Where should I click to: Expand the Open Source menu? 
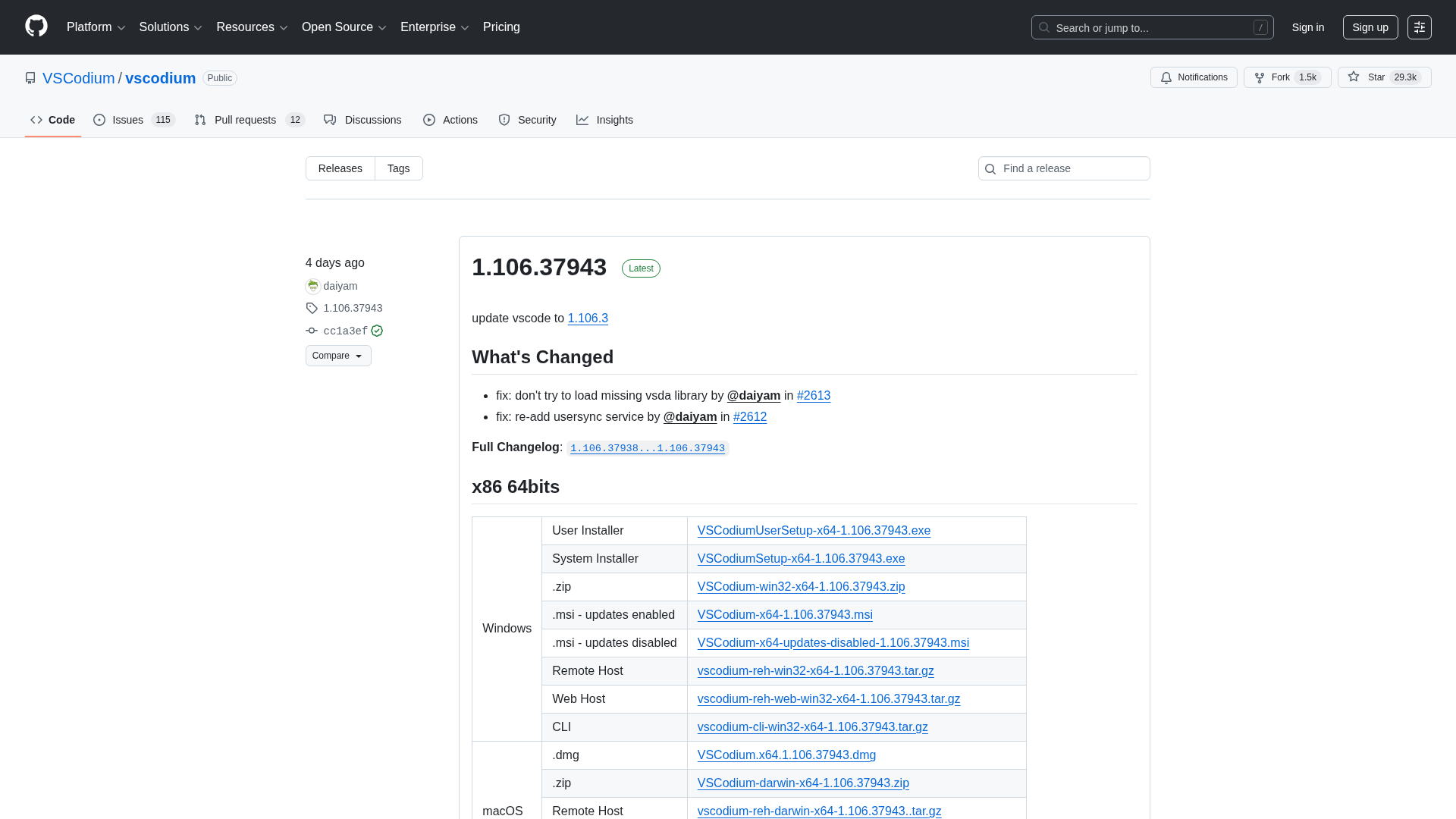pos(344,27)
